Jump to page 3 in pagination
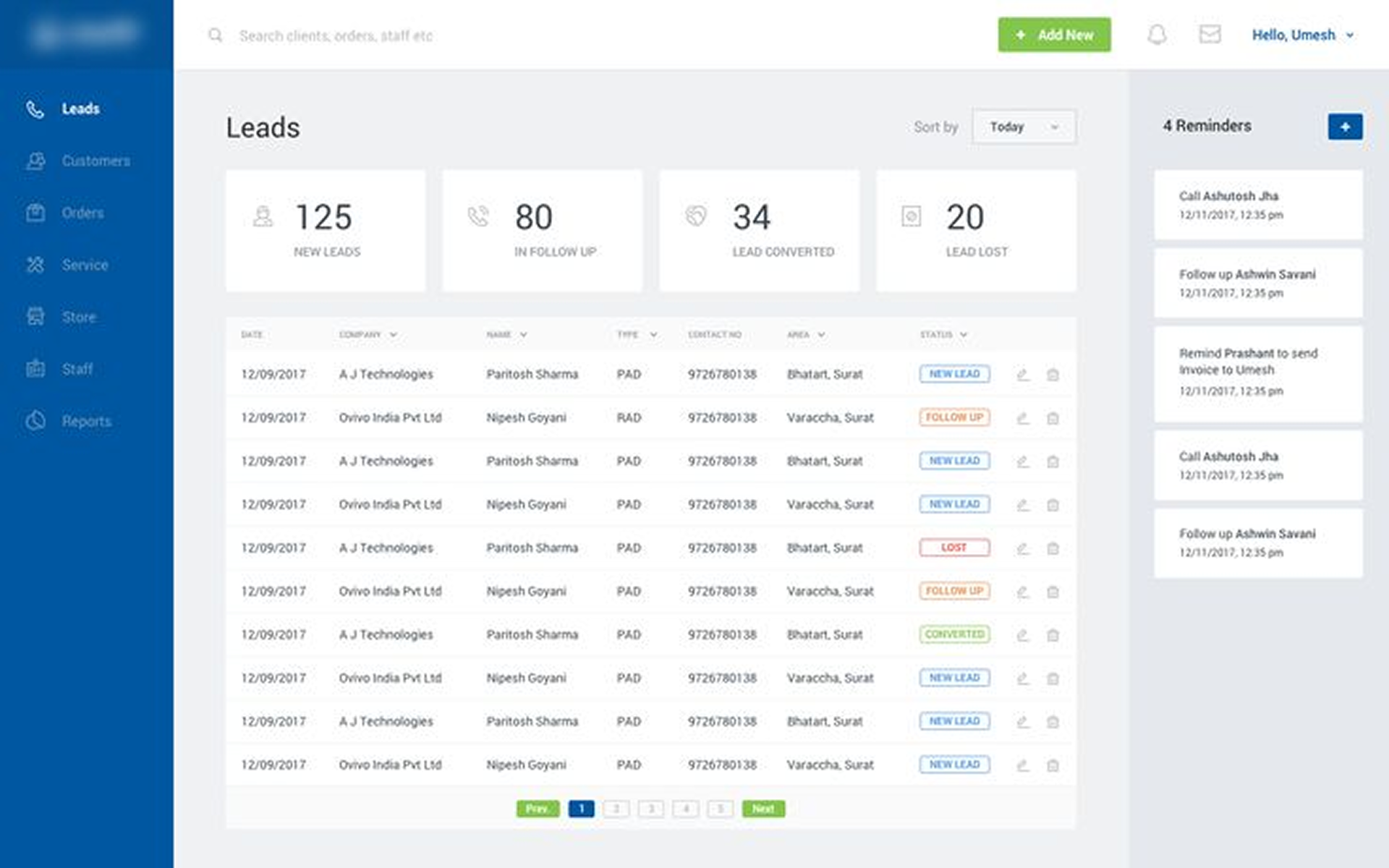1389x868 pixels. point(650,809)
